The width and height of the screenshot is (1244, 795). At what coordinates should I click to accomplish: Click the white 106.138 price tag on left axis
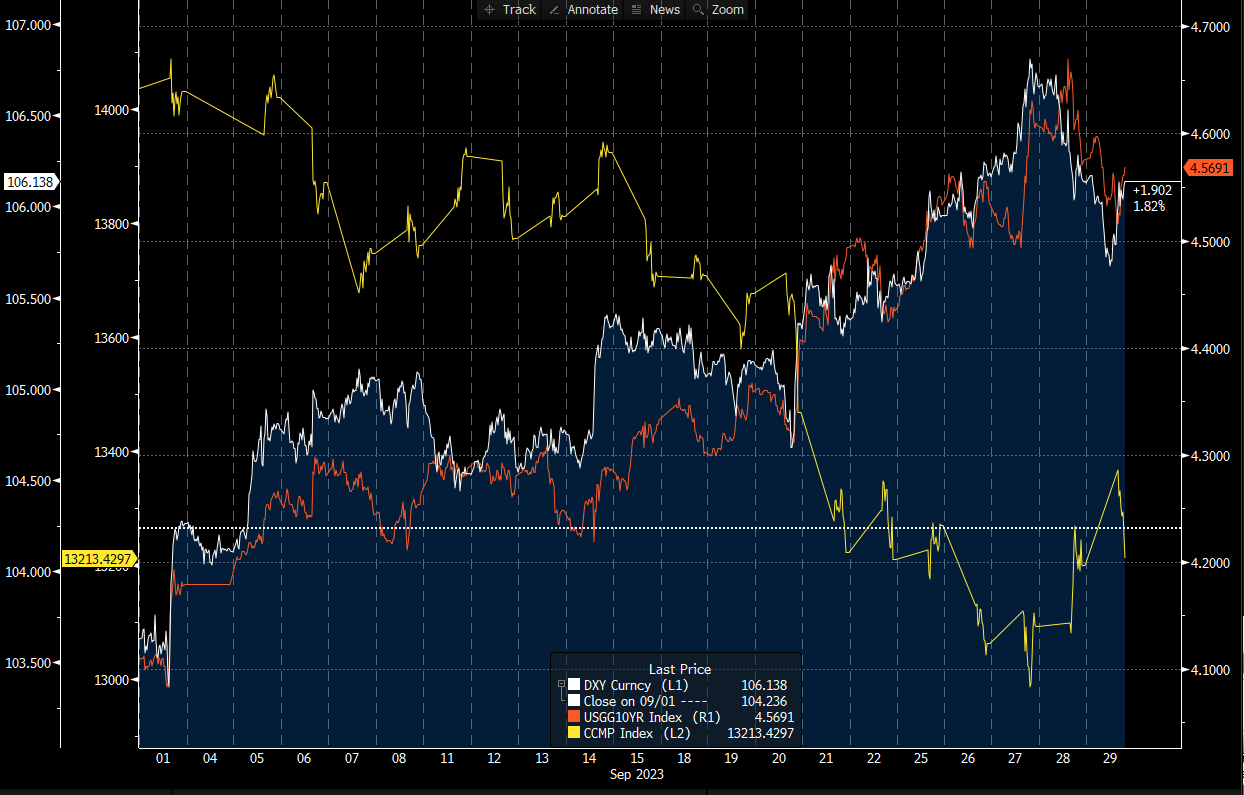click(x=32, y=182)
